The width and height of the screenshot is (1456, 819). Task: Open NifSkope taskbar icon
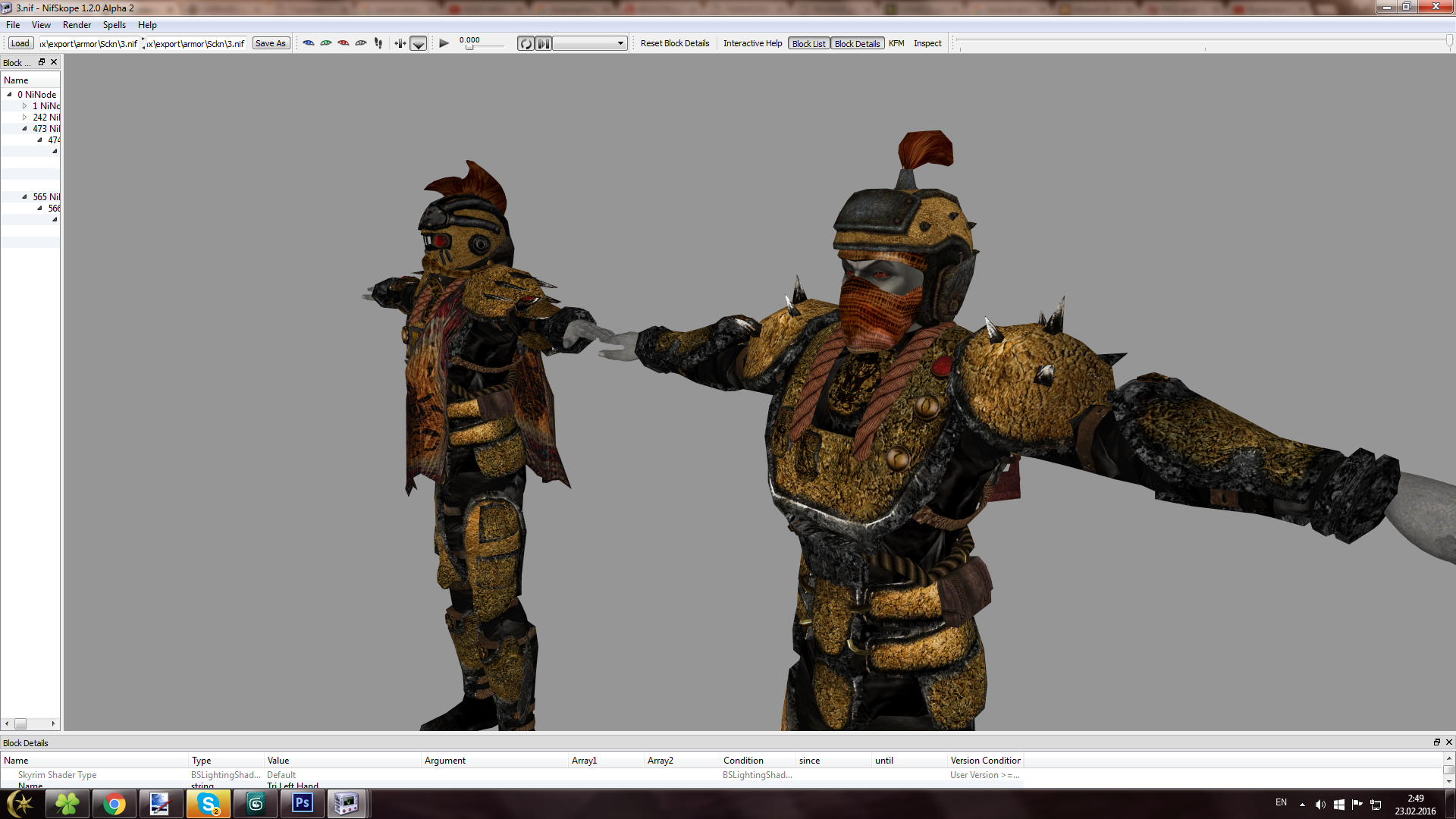347,804
